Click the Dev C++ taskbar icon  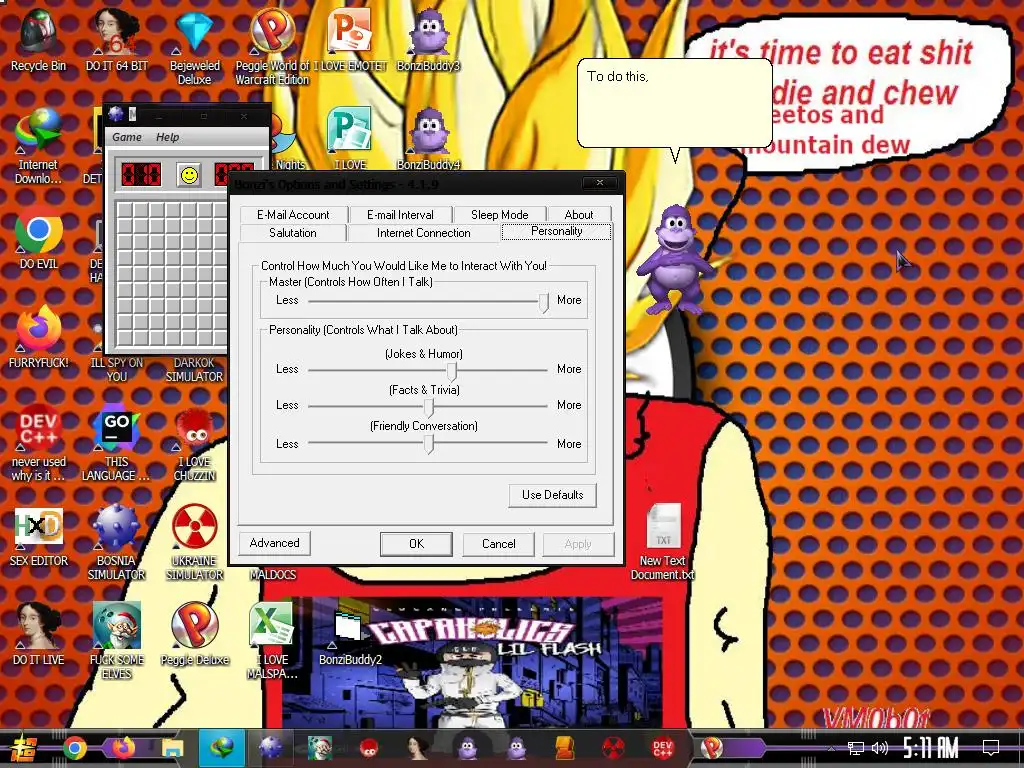click(662, 748)
